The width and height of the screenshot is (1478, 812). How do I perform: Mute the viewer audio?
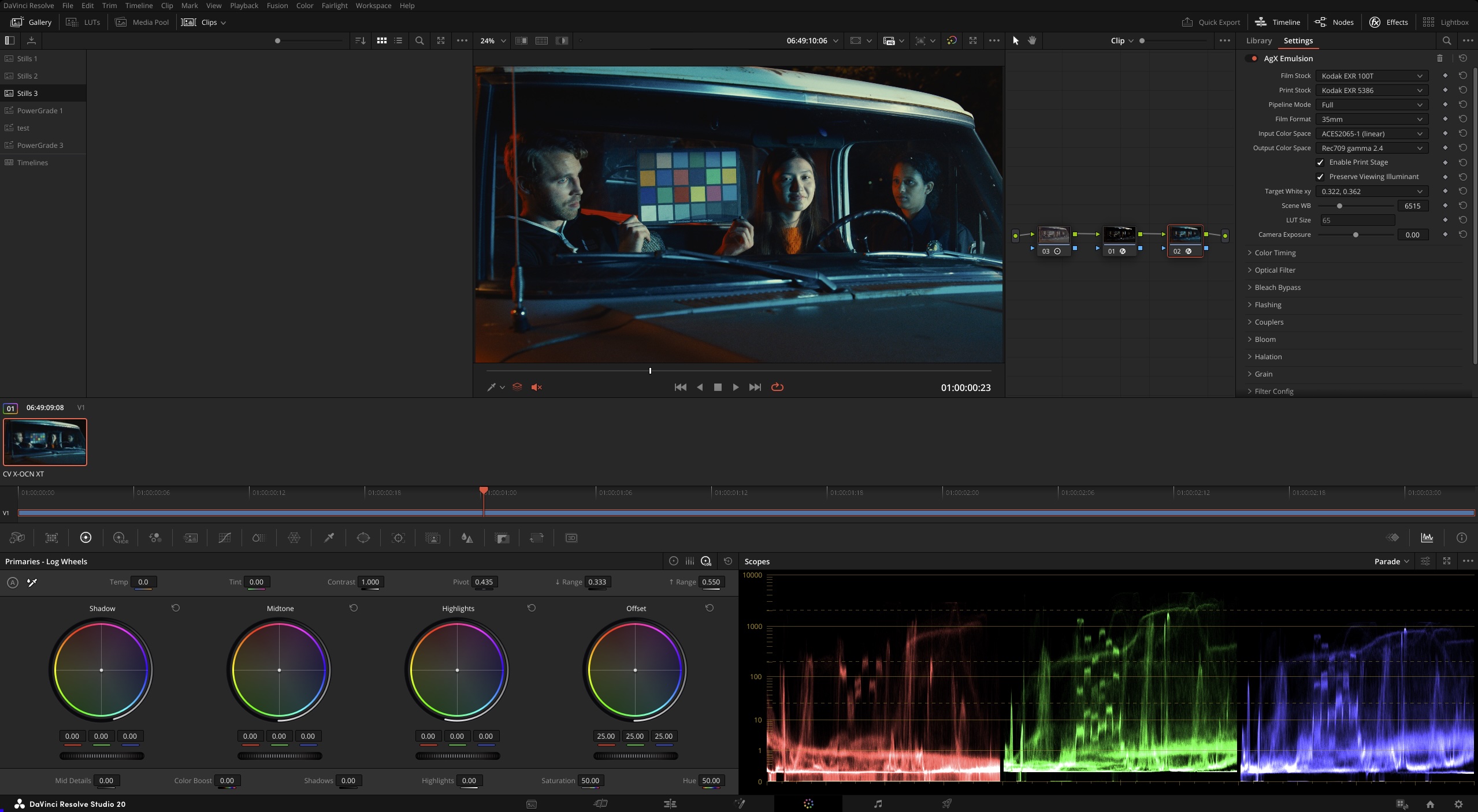[536, 388]
